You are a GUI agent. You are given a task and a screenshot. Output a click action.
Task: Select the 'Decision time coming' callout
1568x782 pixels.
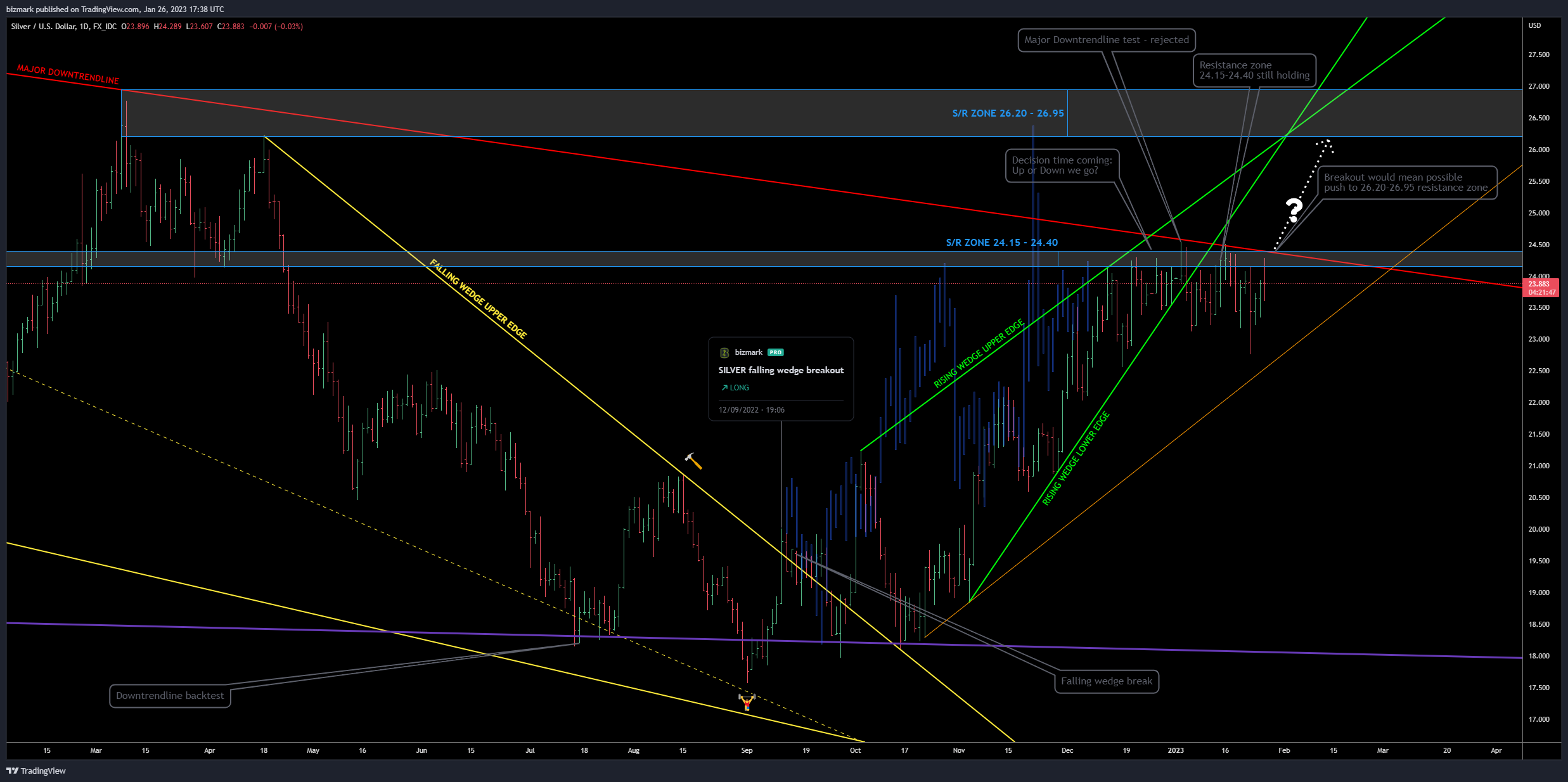pos(1062,165)
